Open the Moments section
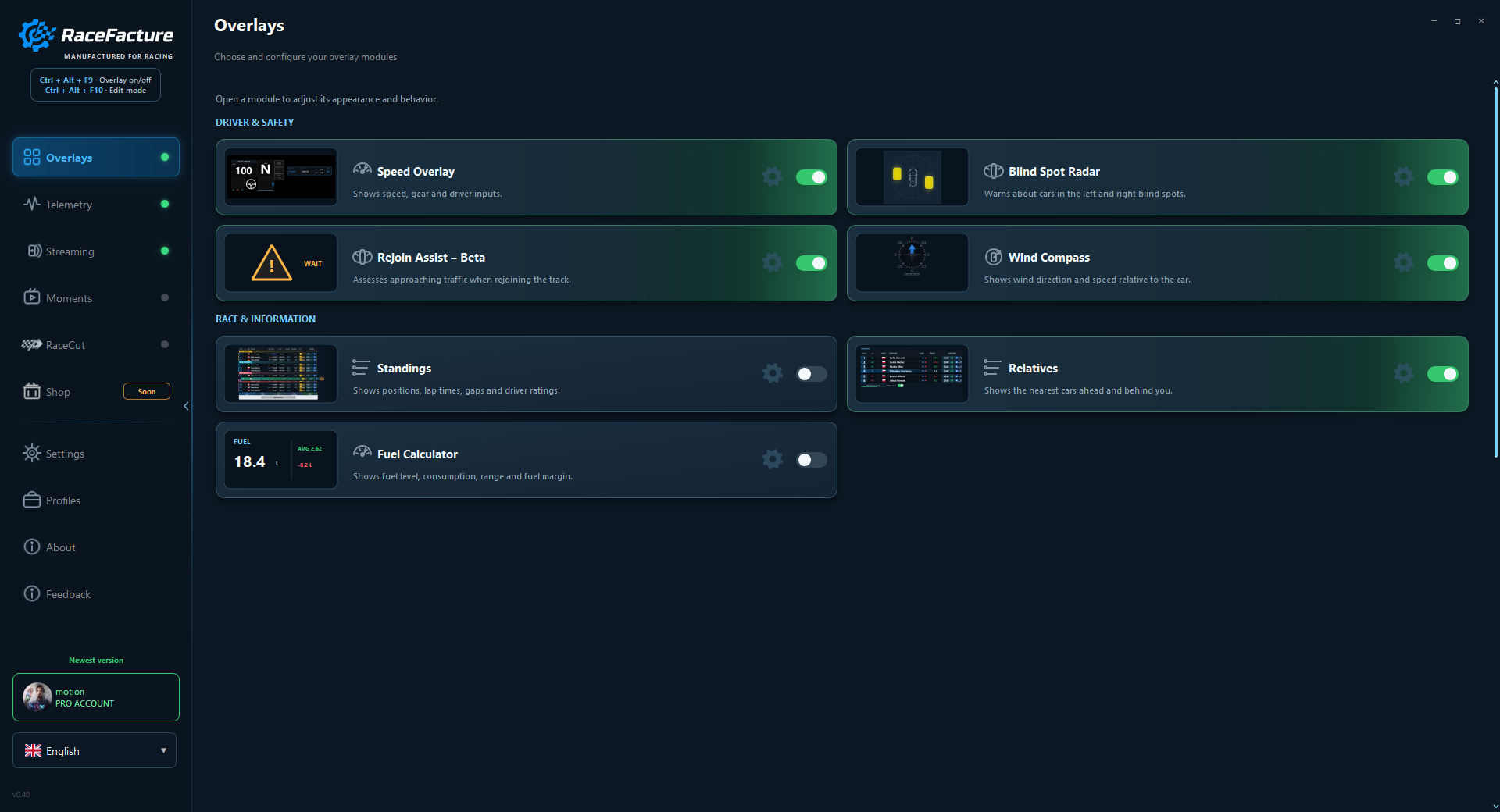Viewport: 1500px width, 812px height. tap(96, 297)
